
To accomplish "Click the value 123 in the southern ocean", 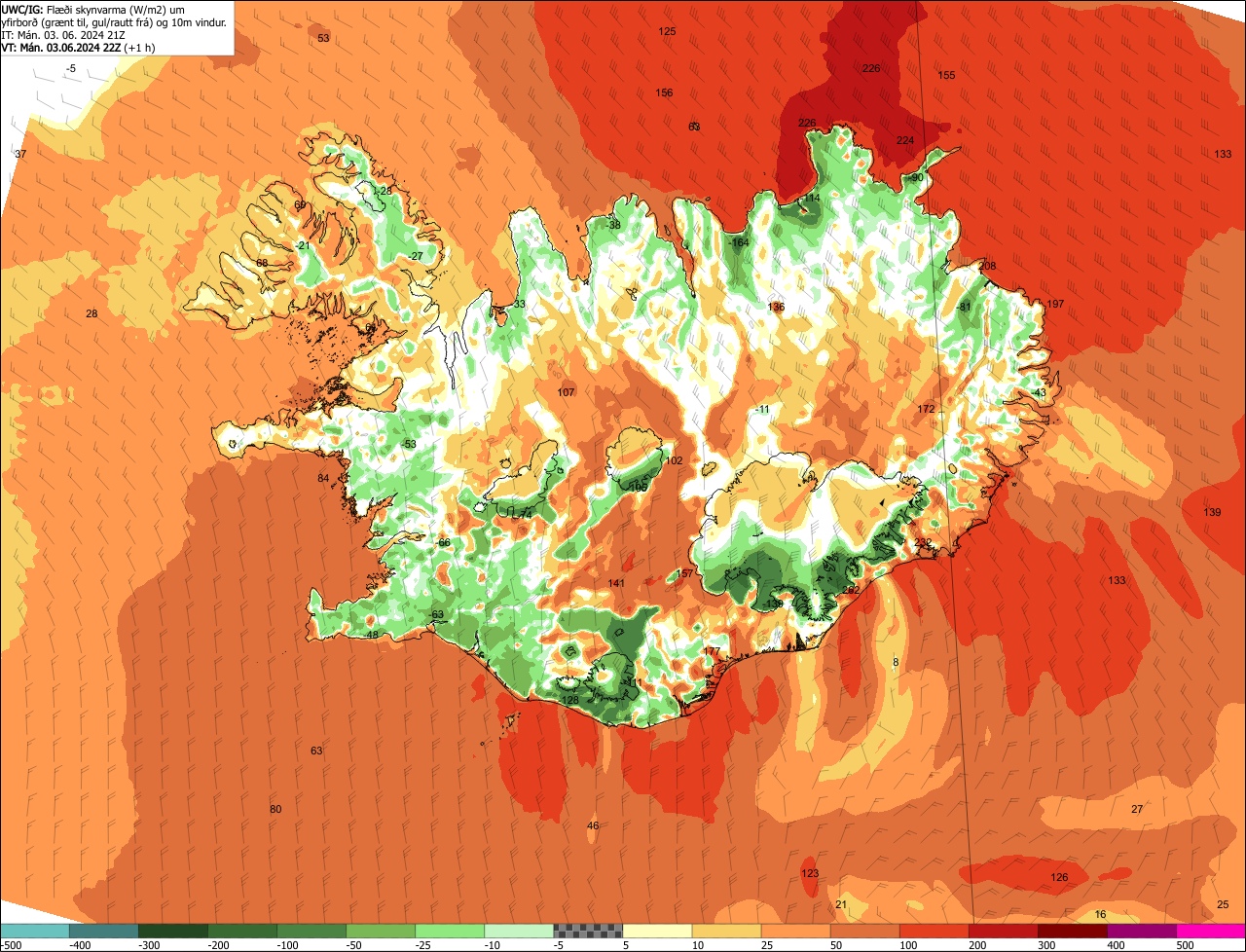I will click(810, 873).
